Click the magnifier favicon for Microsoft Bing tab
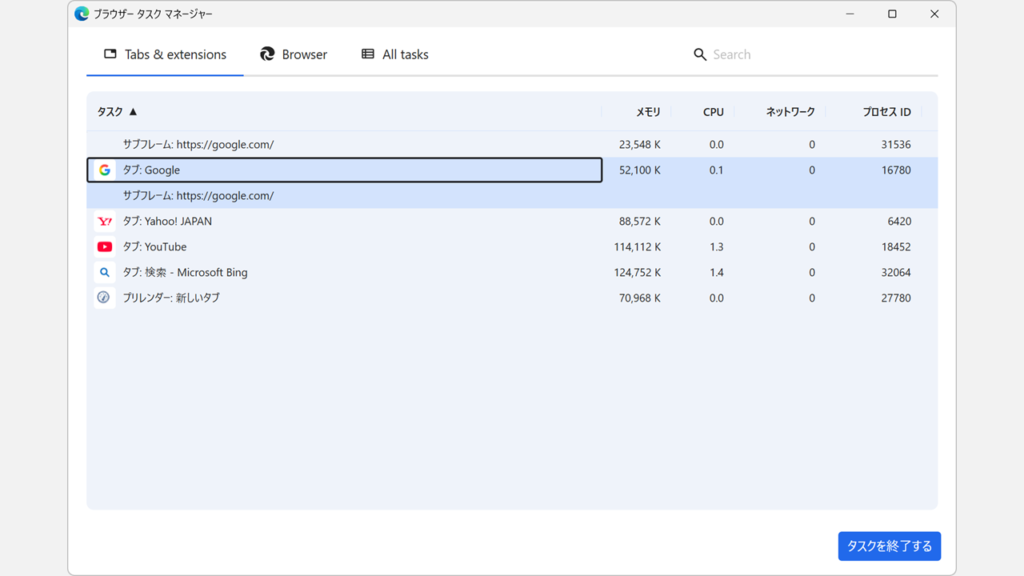Viewport: 1024px width, 576px height. [104, 271]
